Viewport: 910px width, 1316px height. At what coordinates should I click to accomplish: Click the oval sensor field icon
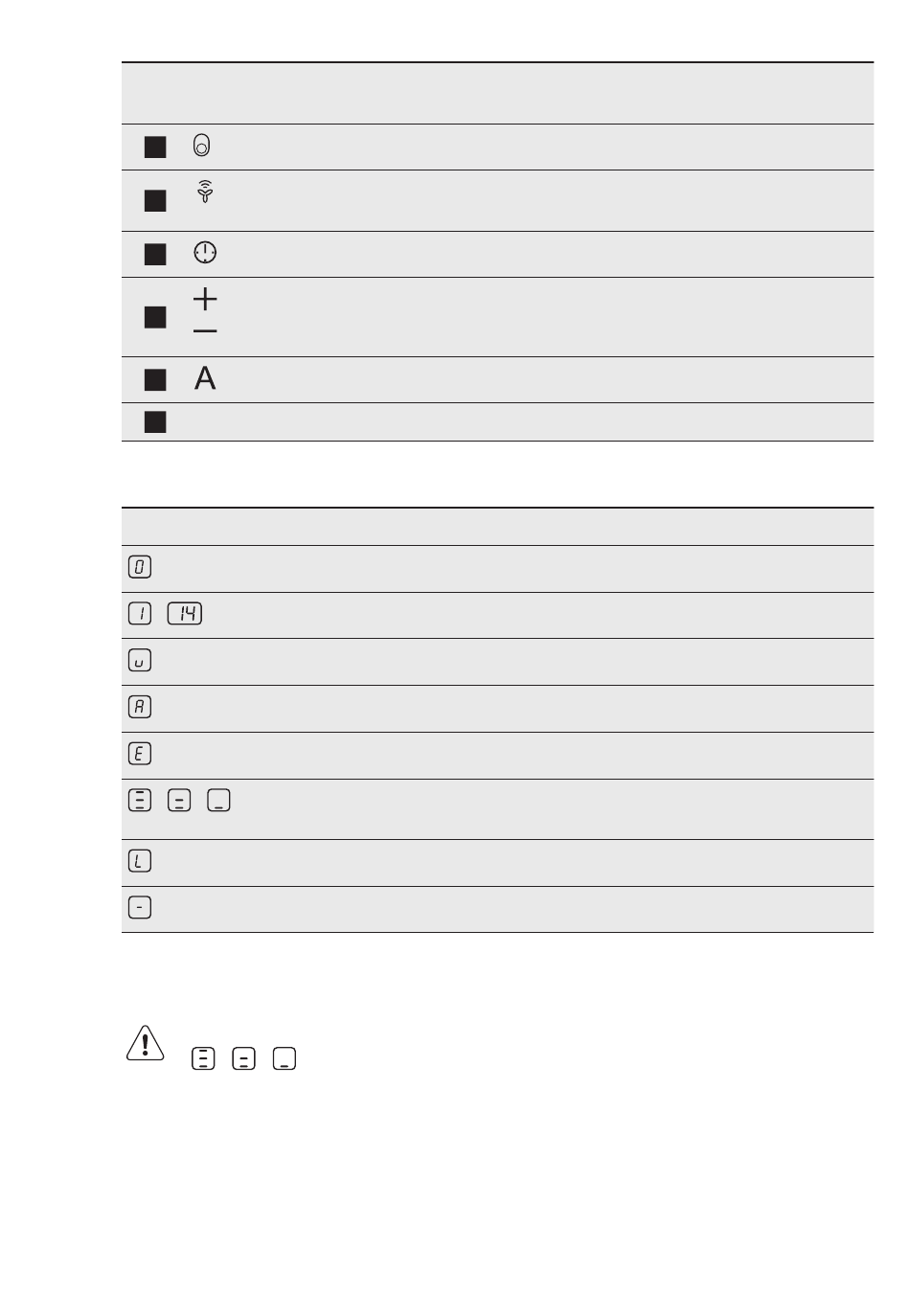(201, 146)
